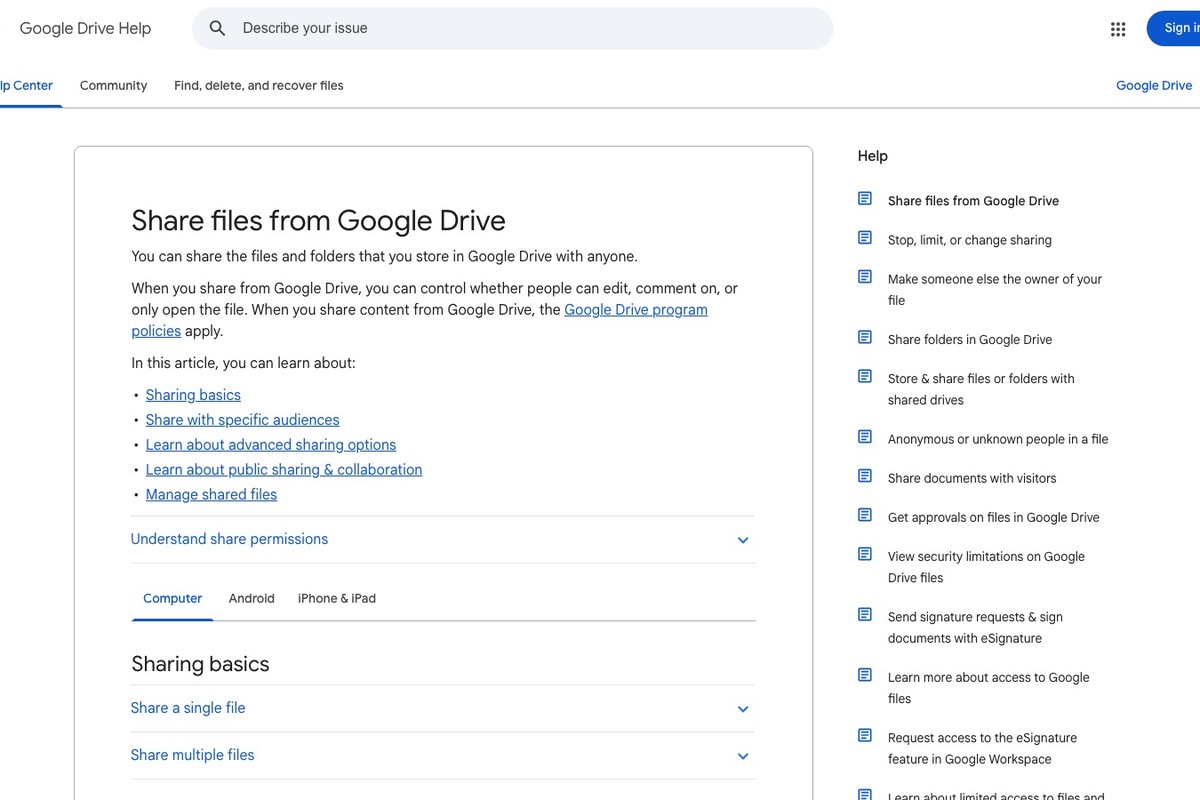Click article icon beside Make someone else the owner

point(865,277)
